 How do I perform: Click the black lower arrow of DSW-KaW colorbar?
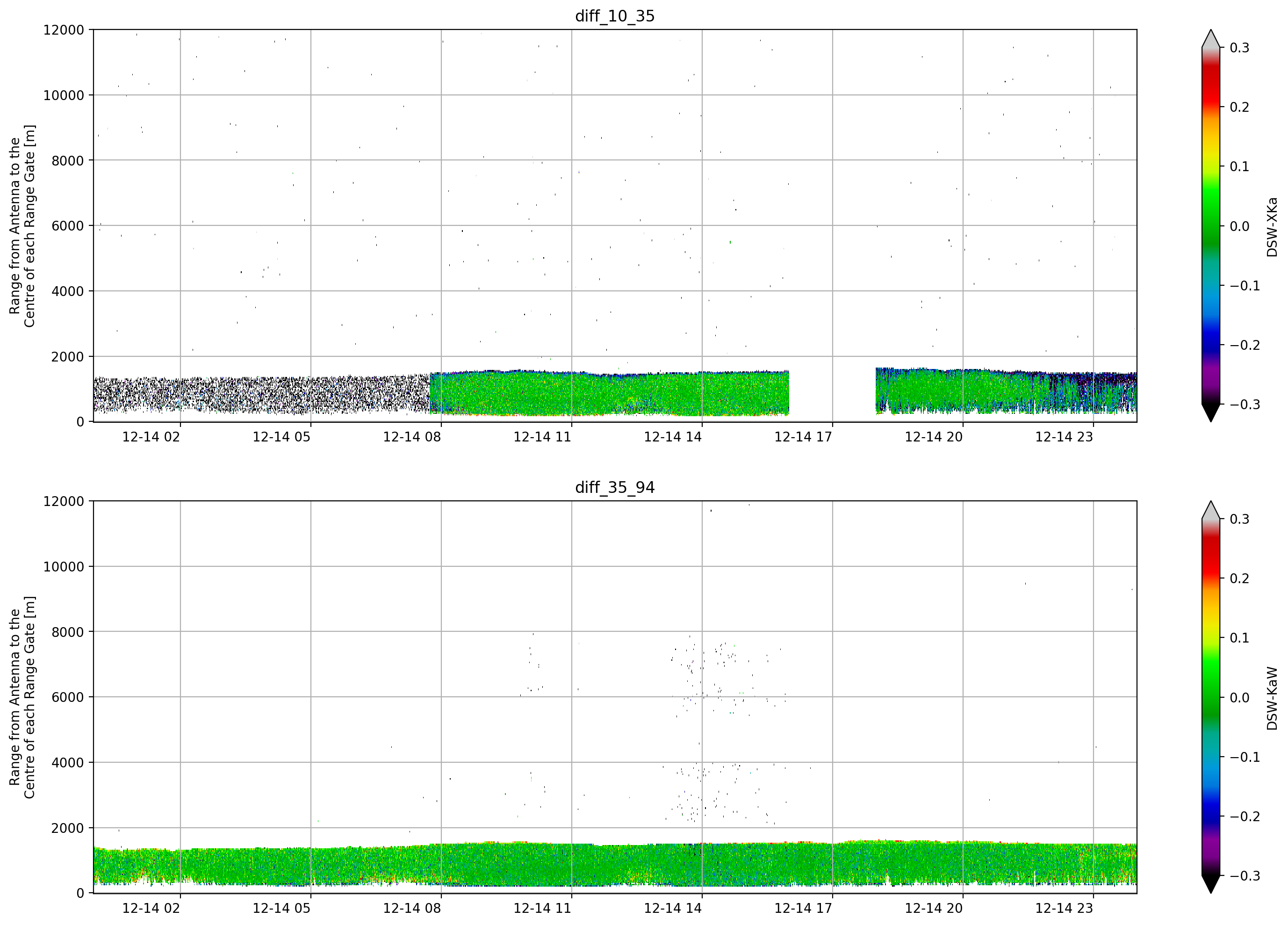pyautogui.click(x=1211, y=884)
